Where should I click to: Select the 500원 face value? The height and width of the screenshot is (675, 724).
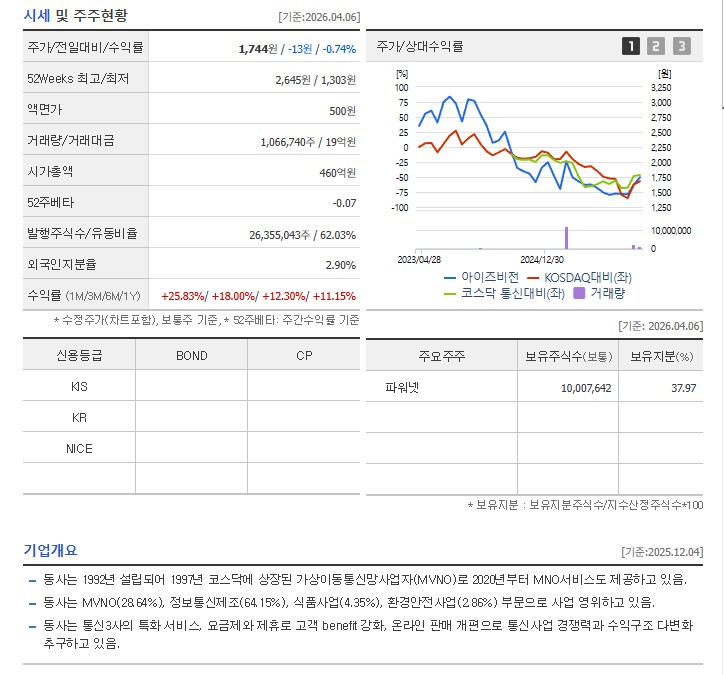342,111
